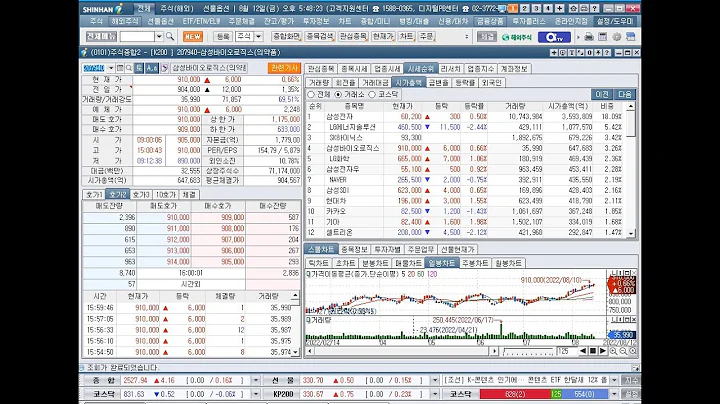The height and width of the screenshot is (404, 720).
Task: Open the printer icon in top toolbar
Action: (x=589, y=37)
